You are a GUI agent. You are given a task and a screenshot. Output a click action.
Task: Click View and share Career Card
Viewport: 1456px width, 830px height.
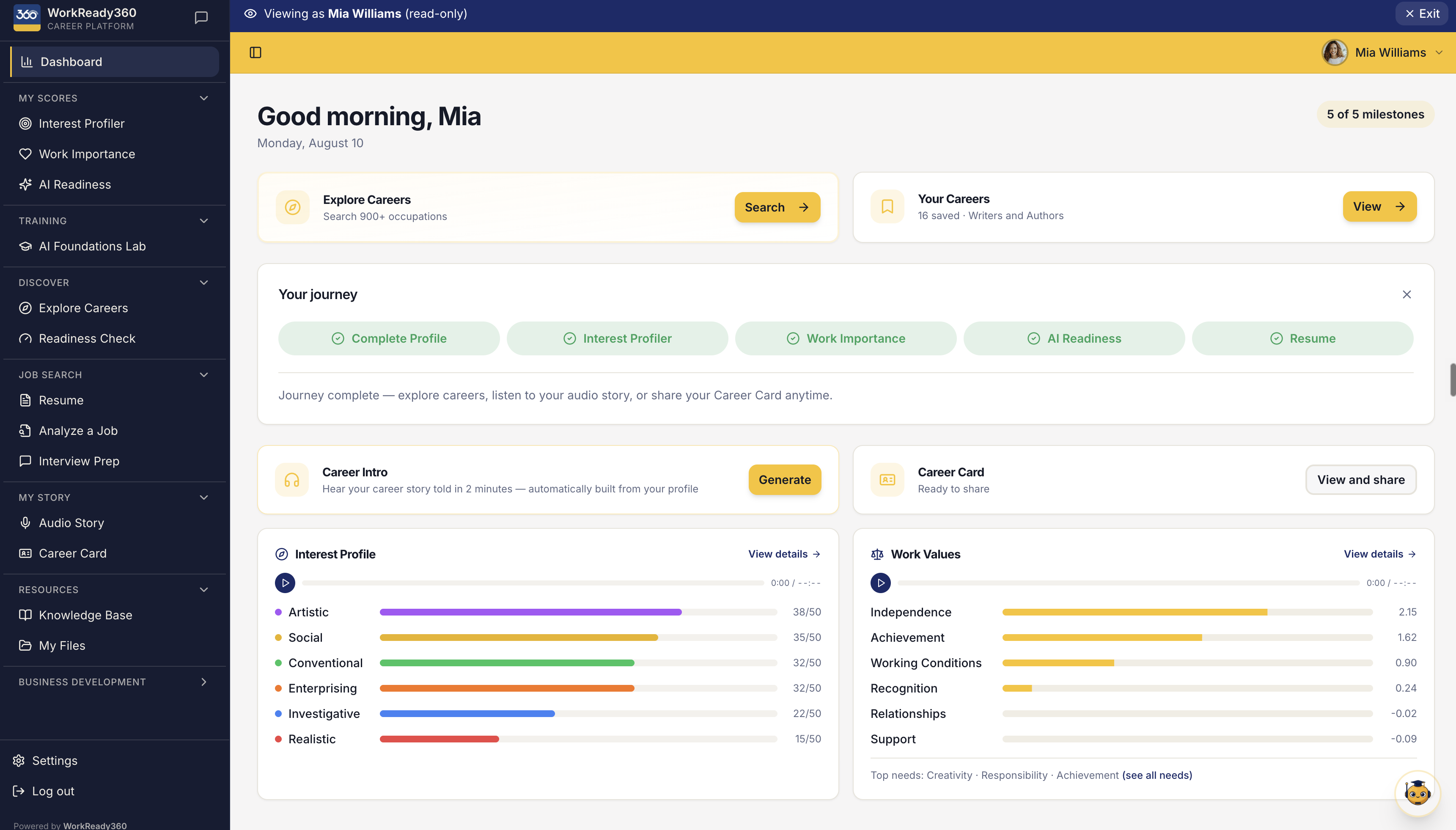1361,480
